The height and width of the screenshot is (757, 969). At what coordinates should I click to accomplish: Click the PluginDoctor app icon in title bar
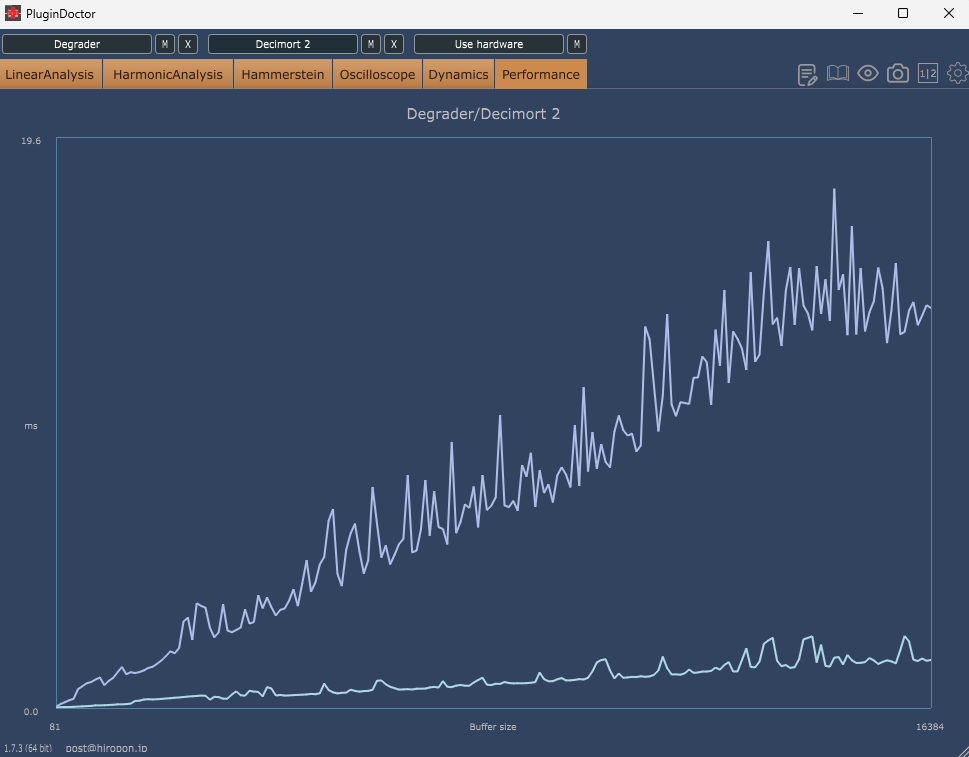click(x=12, y=13)
